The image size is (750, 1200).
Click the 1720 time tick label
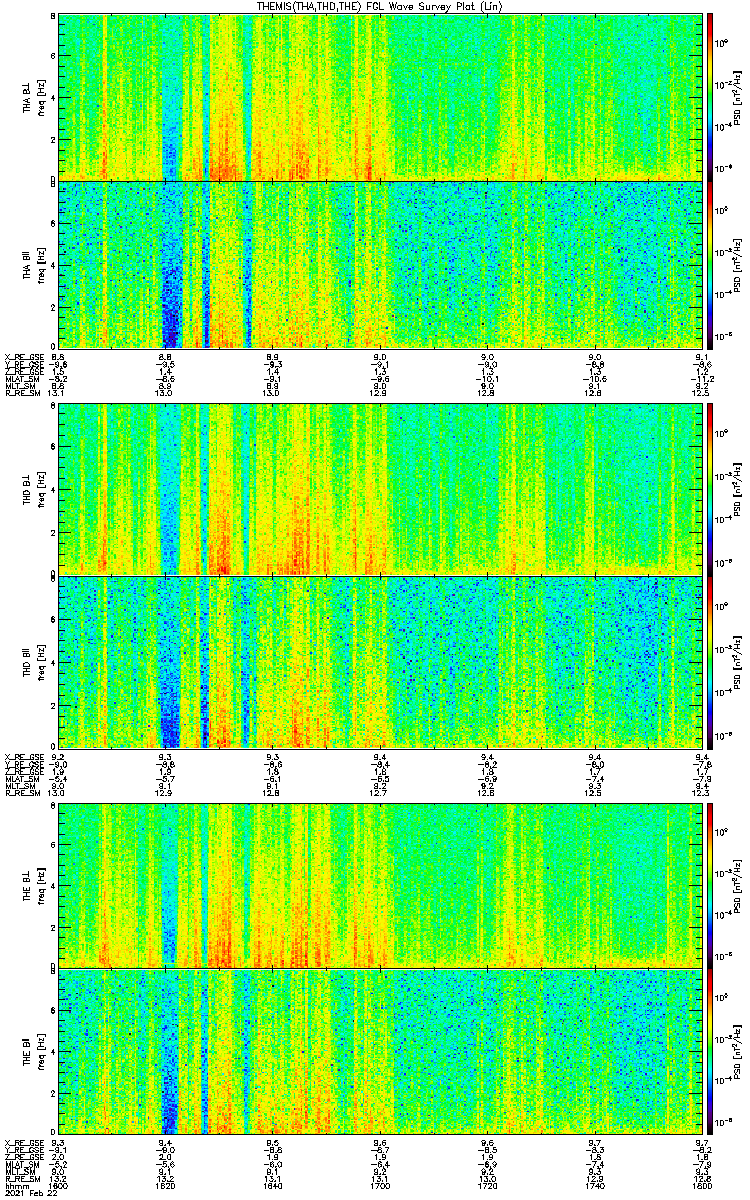coord(487,1186)
